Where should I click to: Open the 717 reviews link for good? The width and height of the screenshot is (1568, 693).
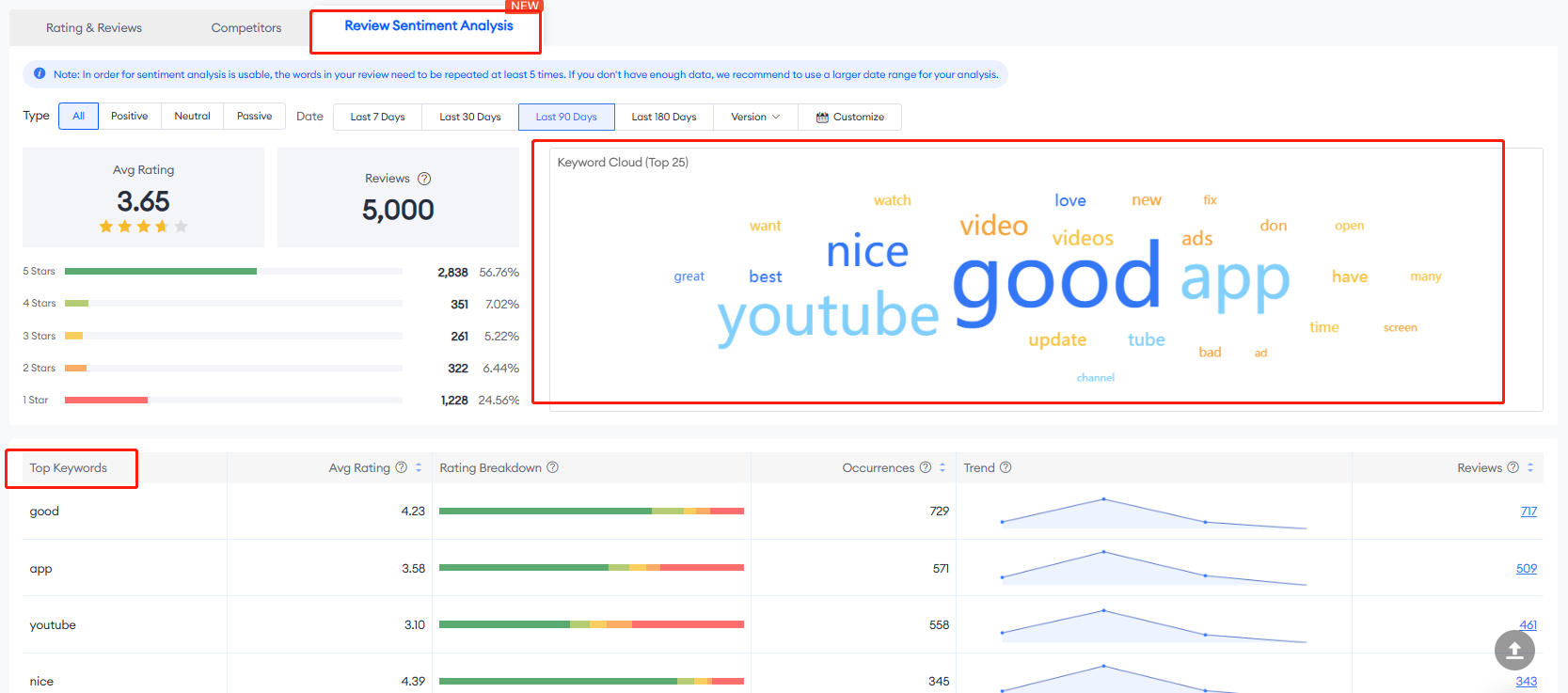1528,512
